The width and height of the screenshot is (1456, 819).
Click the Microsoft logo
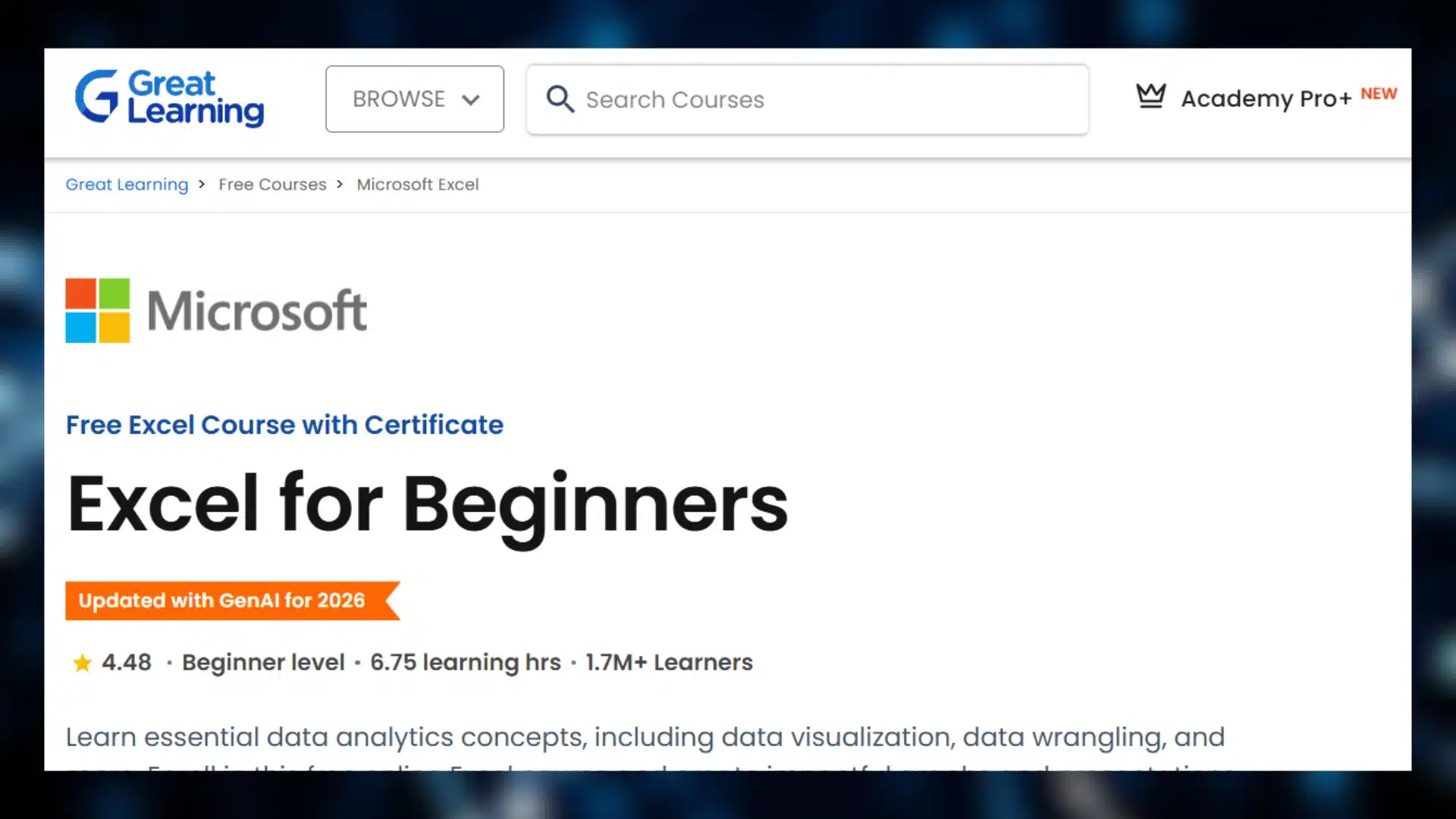click(216, 310)
